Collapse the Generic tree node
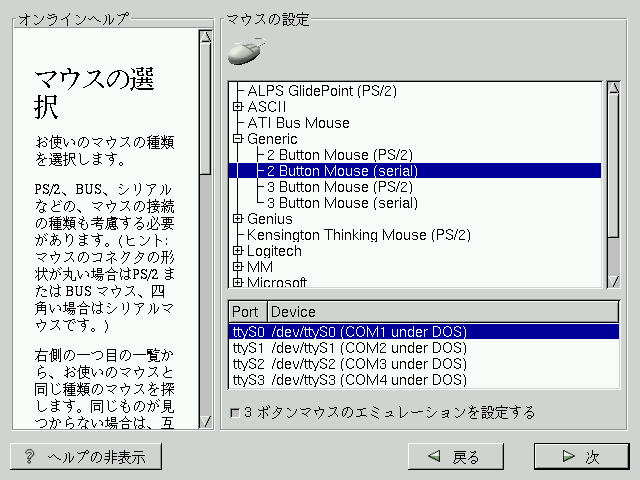This screenshot has height=480, width=640. coord(238,139)
